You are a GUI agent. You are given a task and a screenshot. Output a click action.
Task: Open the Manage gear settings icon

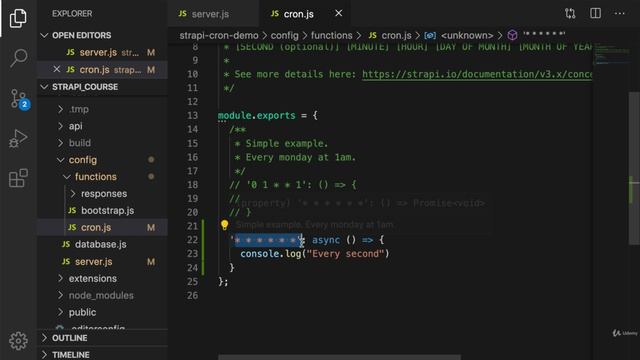pyautogui.click(x=18, y=340)
